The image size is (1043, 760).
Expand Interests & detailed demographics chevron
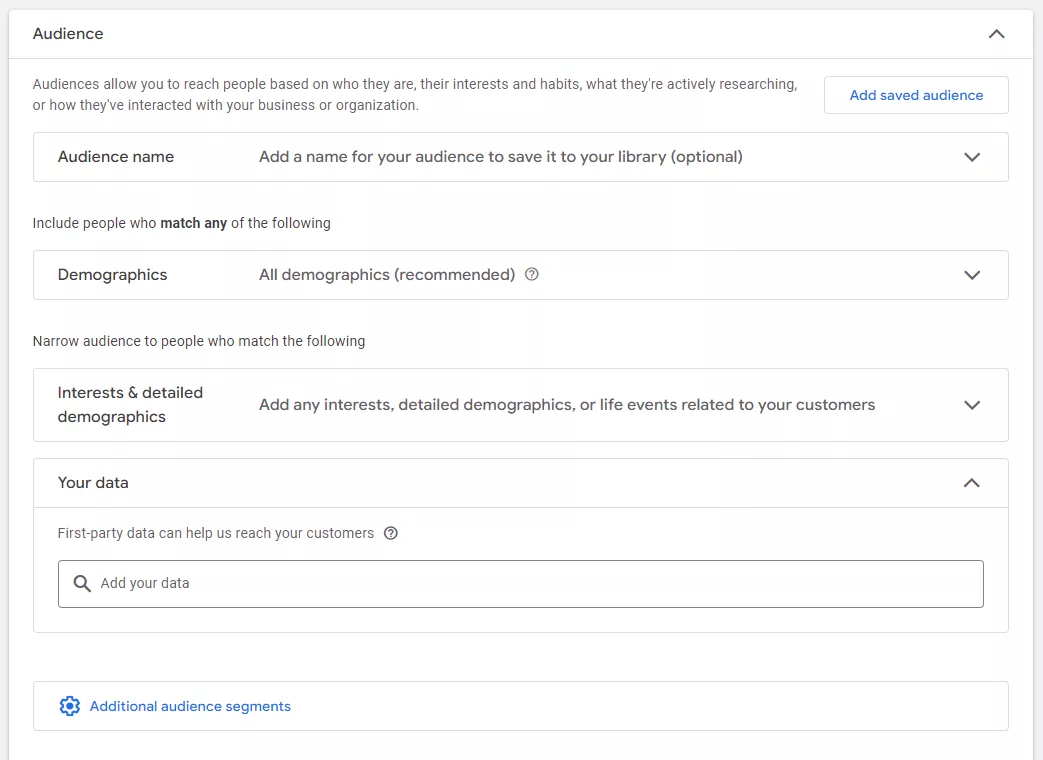[x=971, y=405]
